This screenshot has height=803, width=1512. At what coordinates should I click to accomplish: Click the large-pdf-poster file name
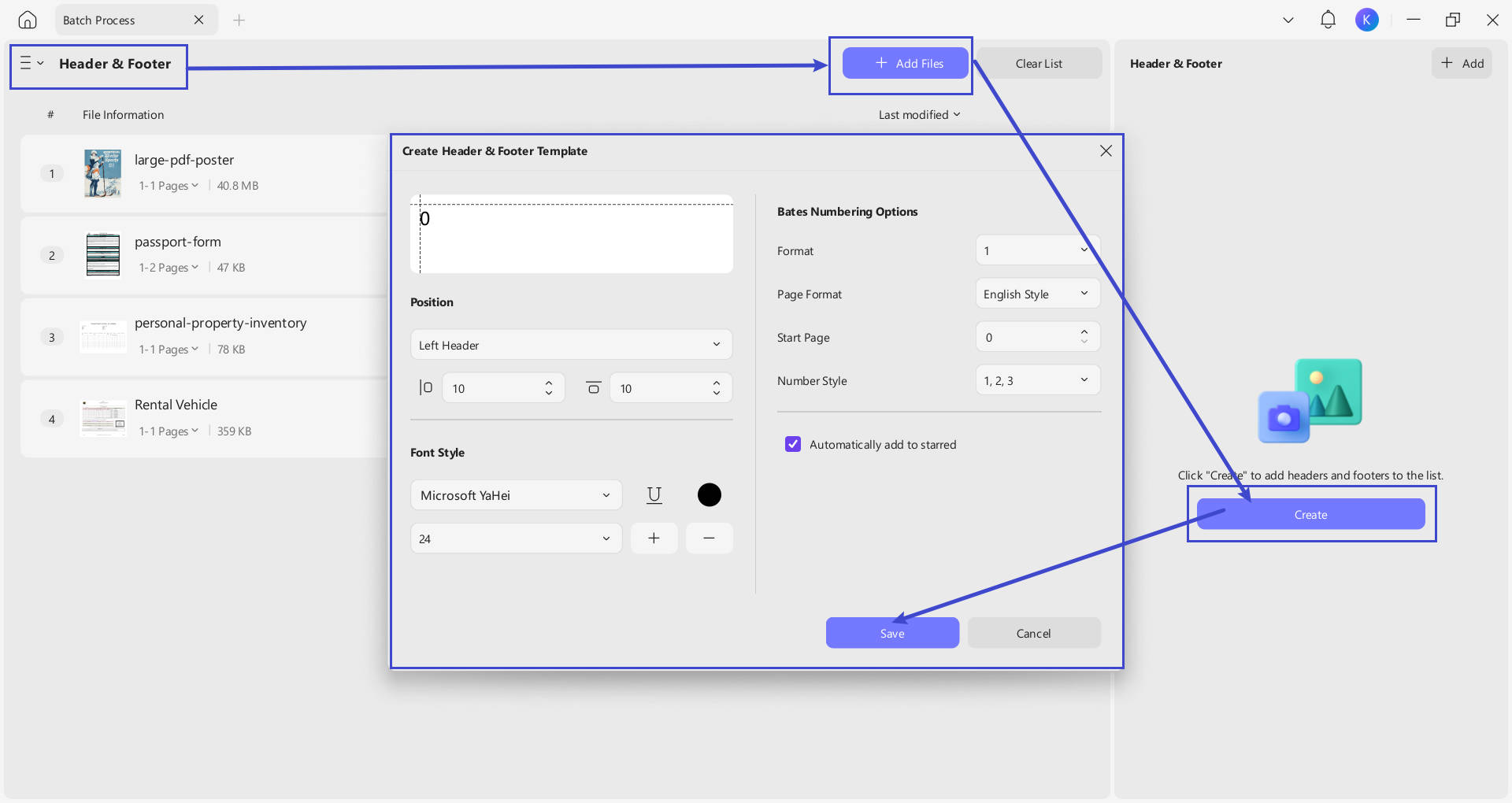click(184, 160)
